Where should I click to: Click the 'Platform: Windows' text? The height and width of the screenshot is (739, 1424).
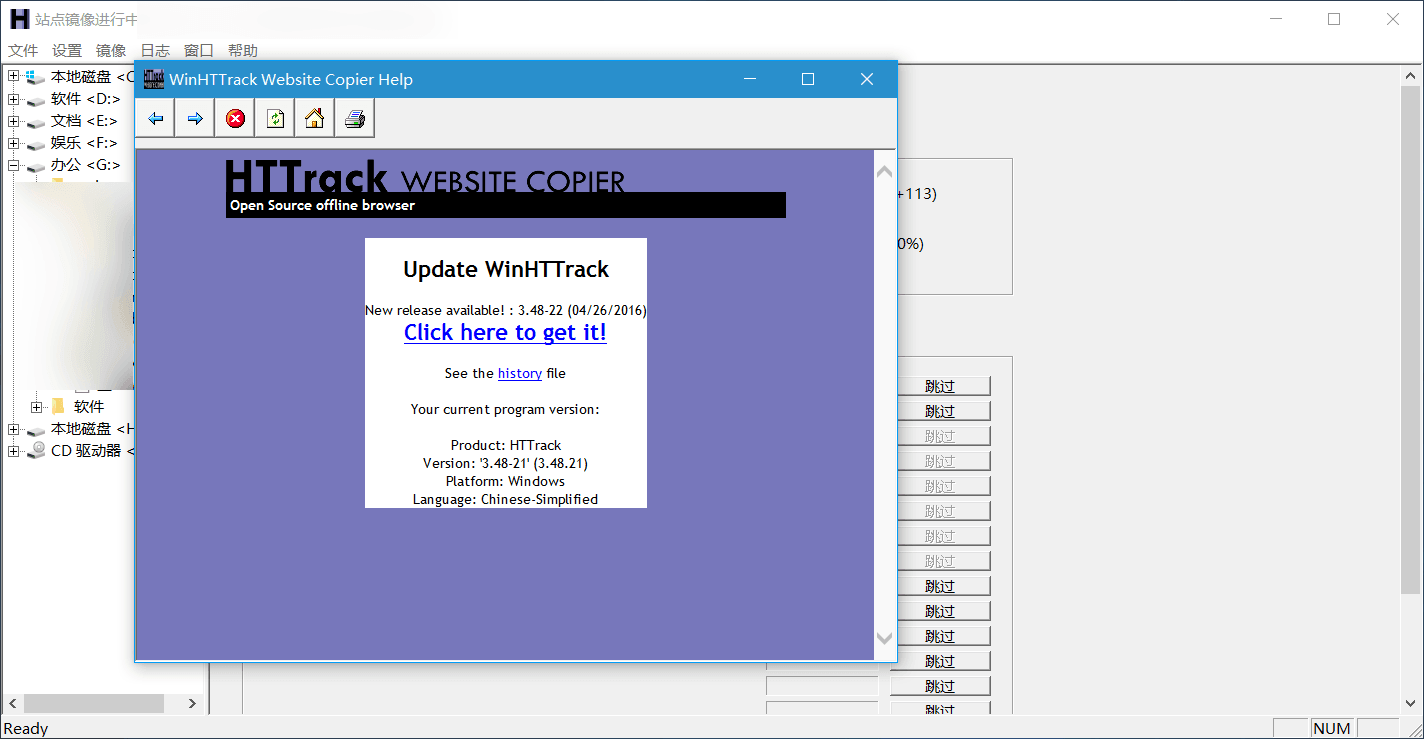point(505,481)
